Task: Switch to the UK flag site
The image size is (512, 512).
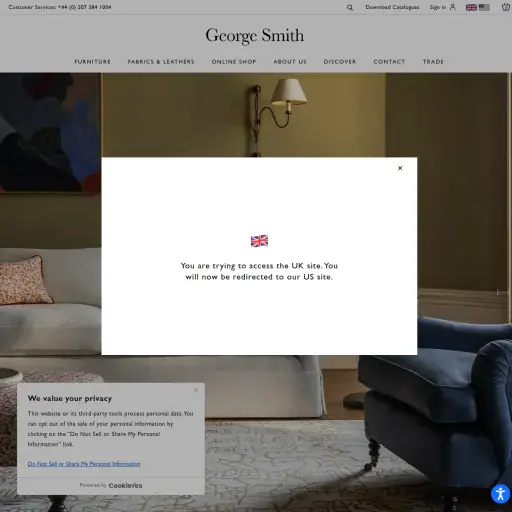Action: point(471,7)
